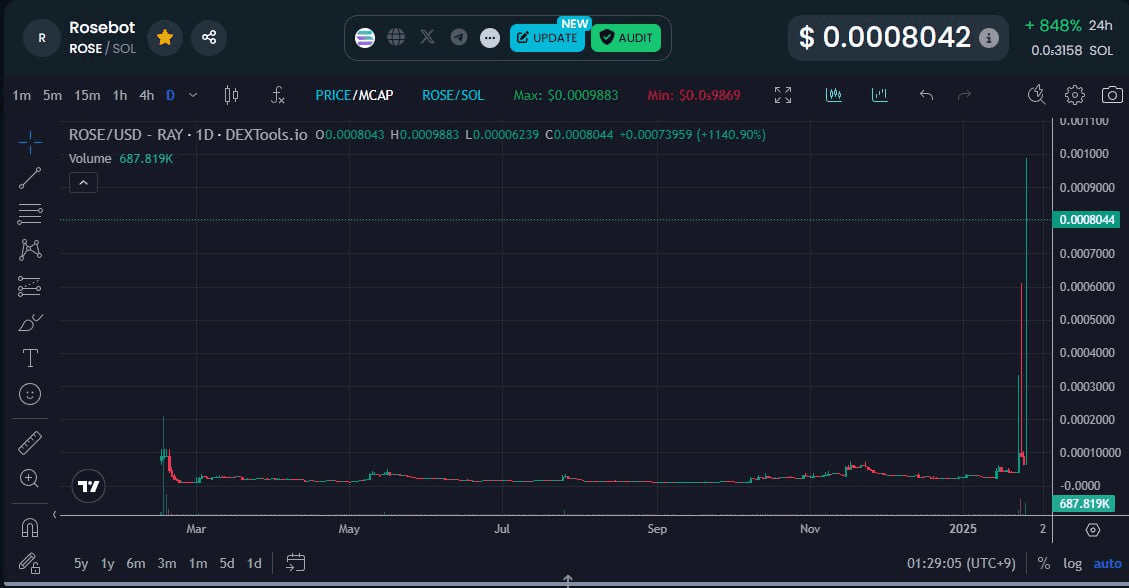
Task: Open price info icon beside $0.0008042
Action: pyautogui.click(x=989, y=37)
